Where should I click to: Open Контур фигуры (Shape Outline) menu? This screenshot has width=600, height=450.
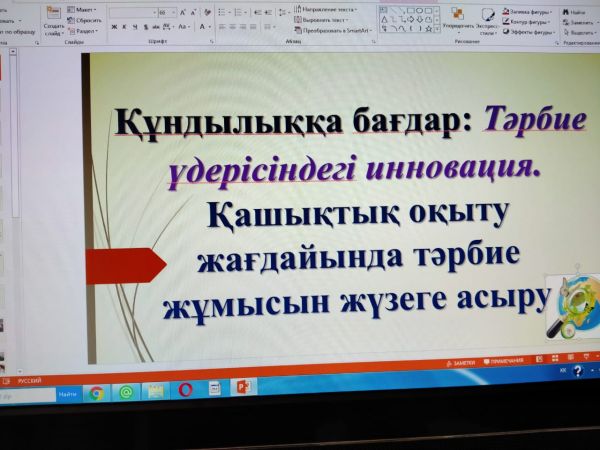pos(526,22)
